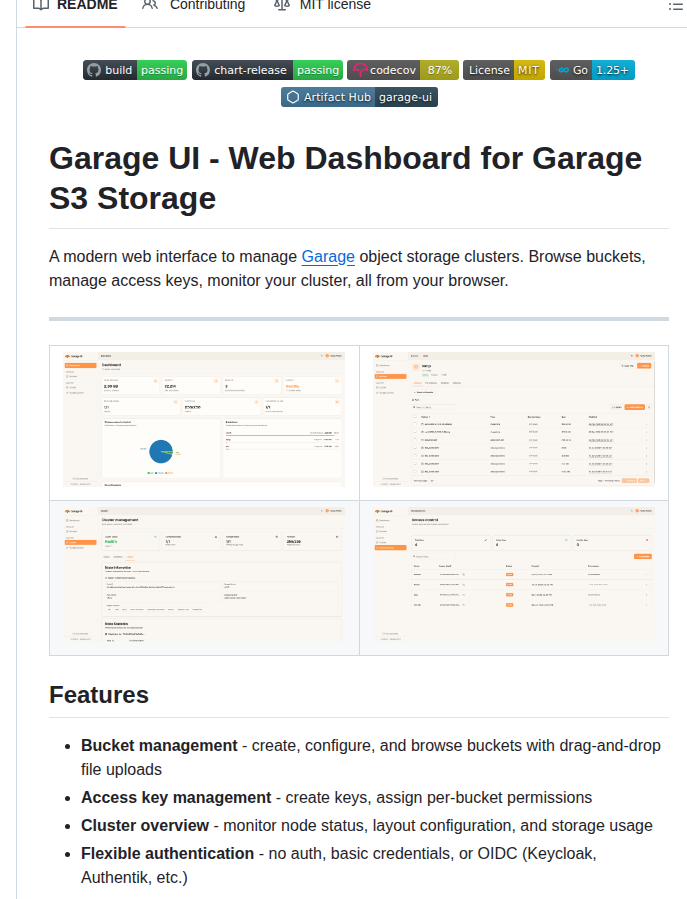Viewport: 687px width, 899px height.
Task: Switch to the Contributing tab
Action: click(x=194, y=6)
